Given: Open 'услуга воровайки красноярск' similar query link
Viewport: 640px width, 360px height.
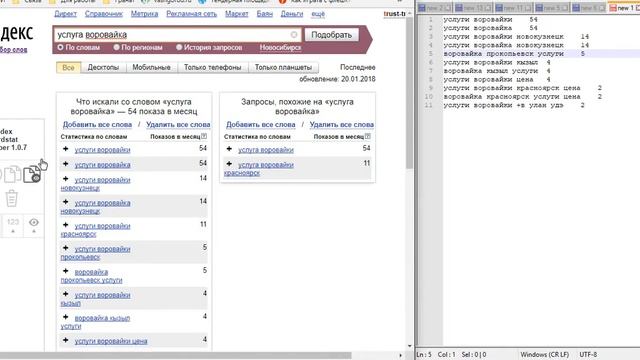Looking at the screenshot, I should pyautogui.click(x=259, y=169).
